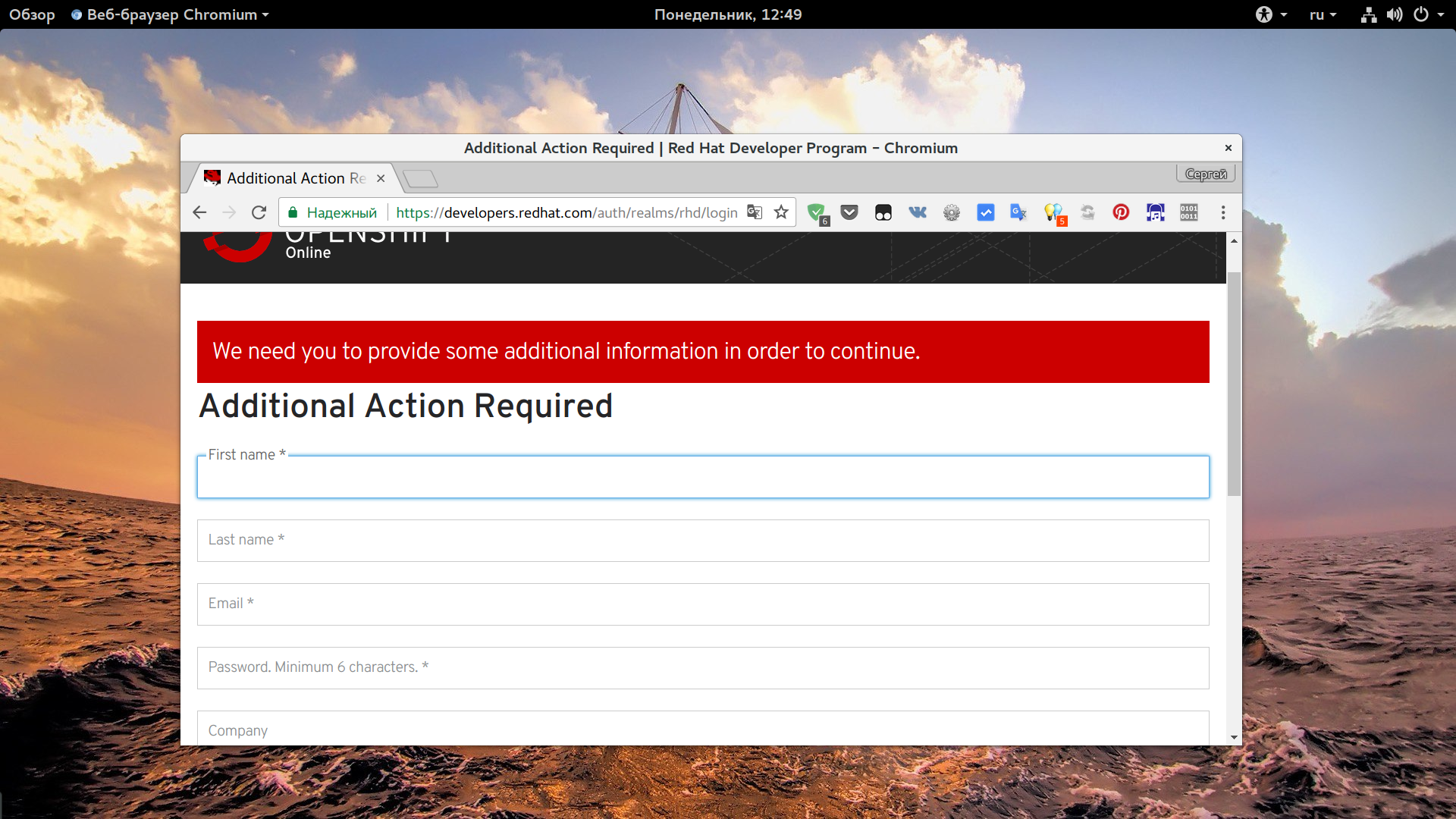Click the binary 0101 extension icon
The width and height of the screenshot is (1456, 819).
click(1188, 212)
